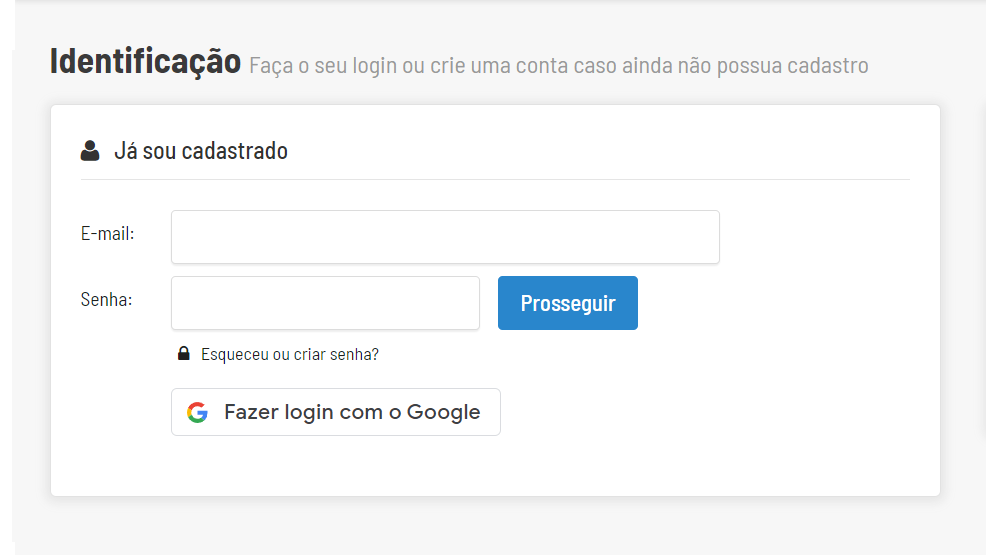Click the user silhouette icon
The width and height of the screenshot is (1000, 555).
pyautogui.click(x=90, y=151)
